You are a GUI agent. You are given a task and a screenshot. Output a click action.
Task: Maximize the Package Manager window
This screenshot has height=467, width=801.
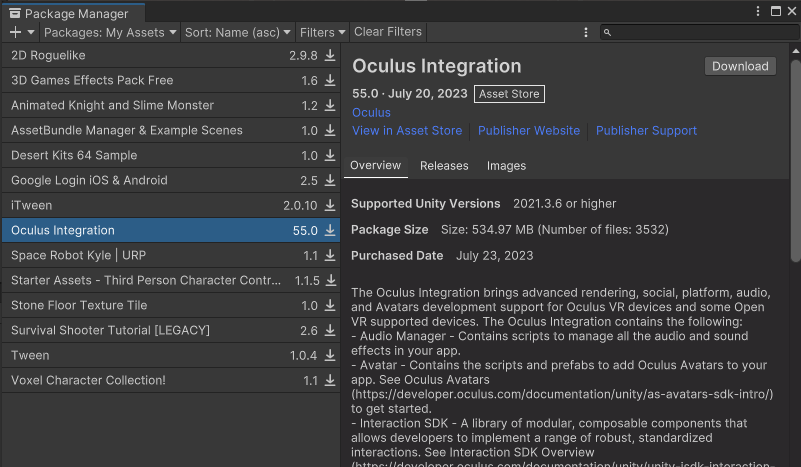click(775, 11)
